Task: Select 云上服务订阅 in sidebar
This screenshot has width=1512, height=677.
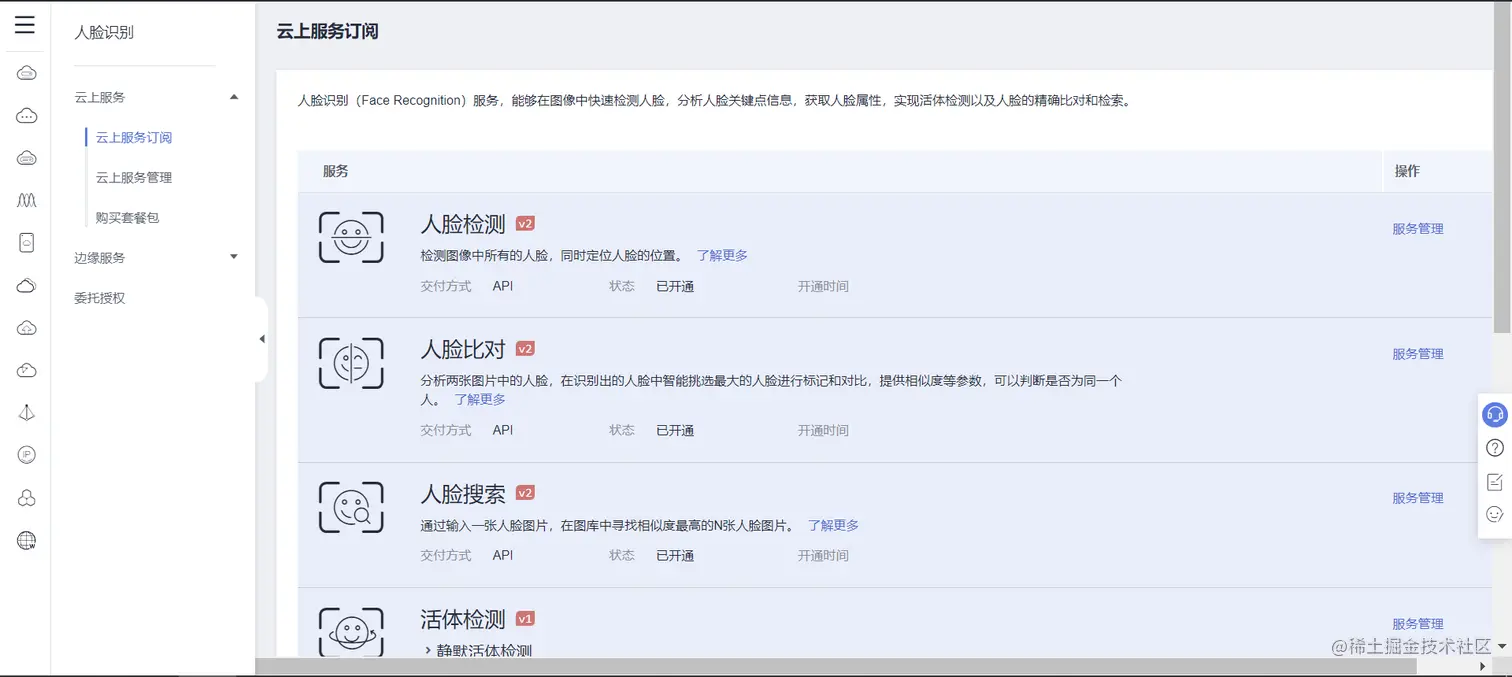Action: click(x=134, y=137)
